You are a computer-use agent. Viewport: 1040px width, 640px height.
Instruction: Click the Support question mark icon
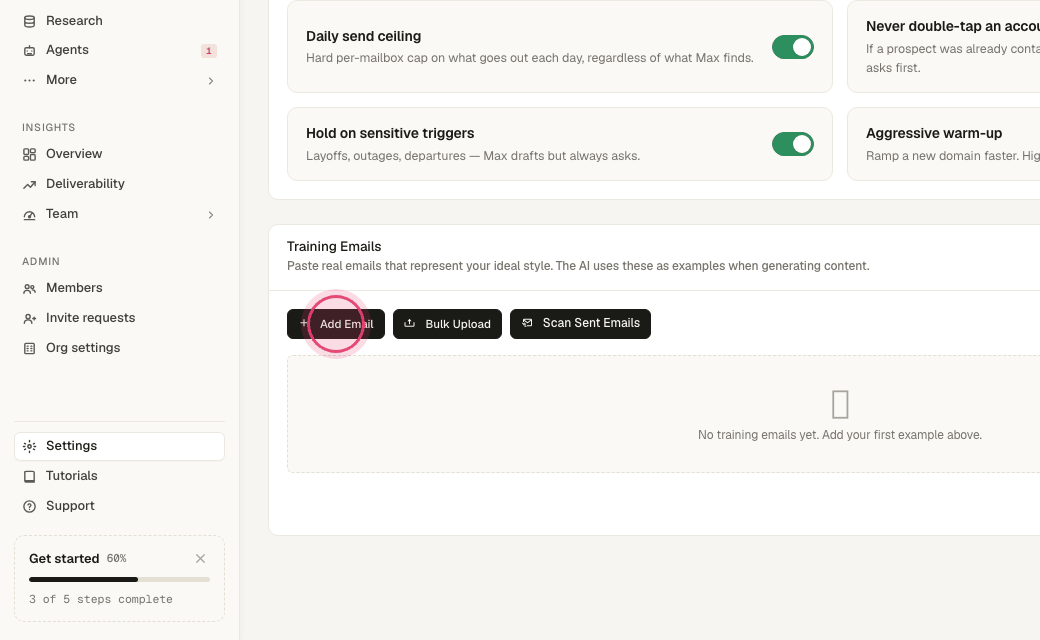(x=29, y=506)
